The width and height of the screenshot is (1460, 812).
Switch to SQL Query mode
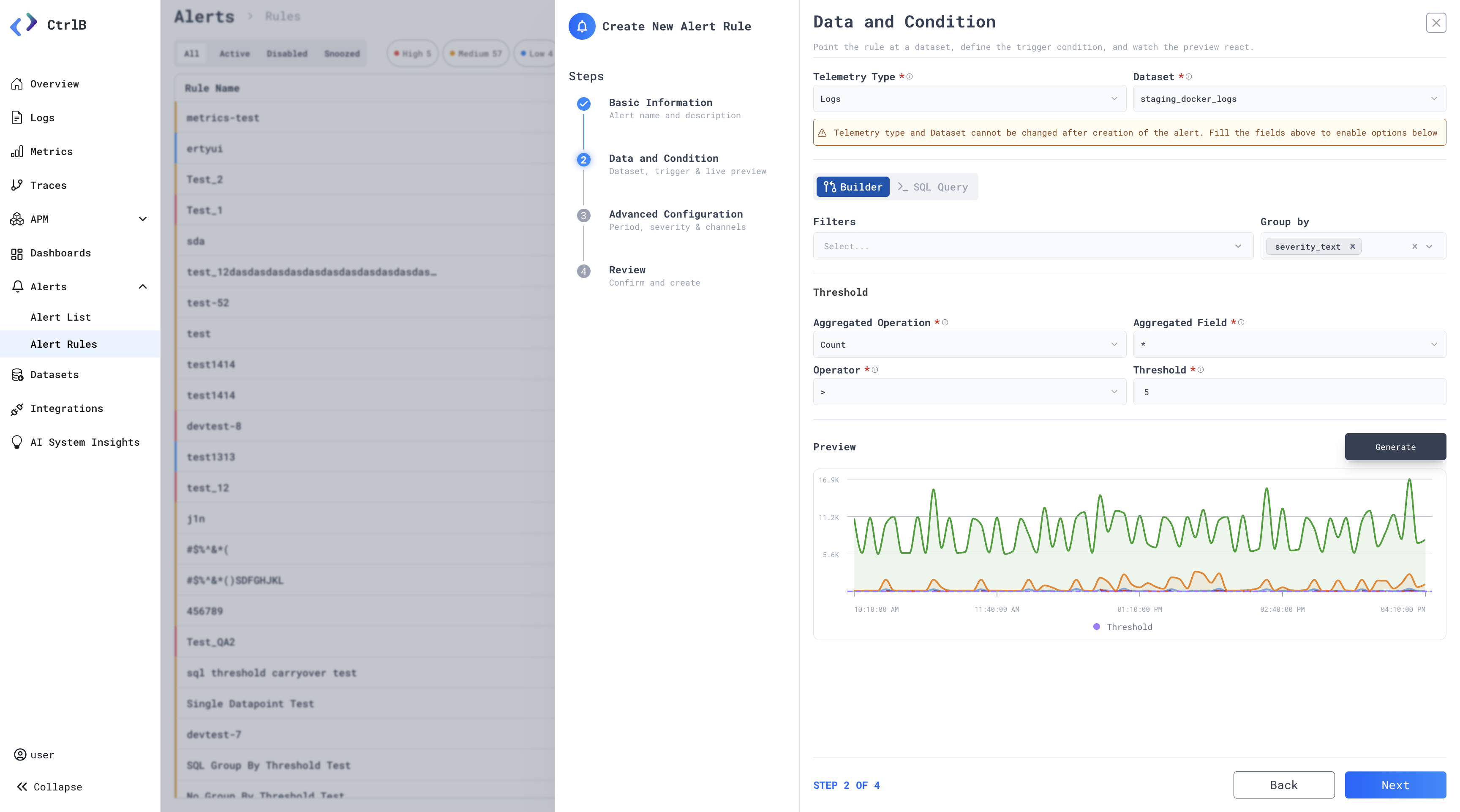click(x=933, y=186)
